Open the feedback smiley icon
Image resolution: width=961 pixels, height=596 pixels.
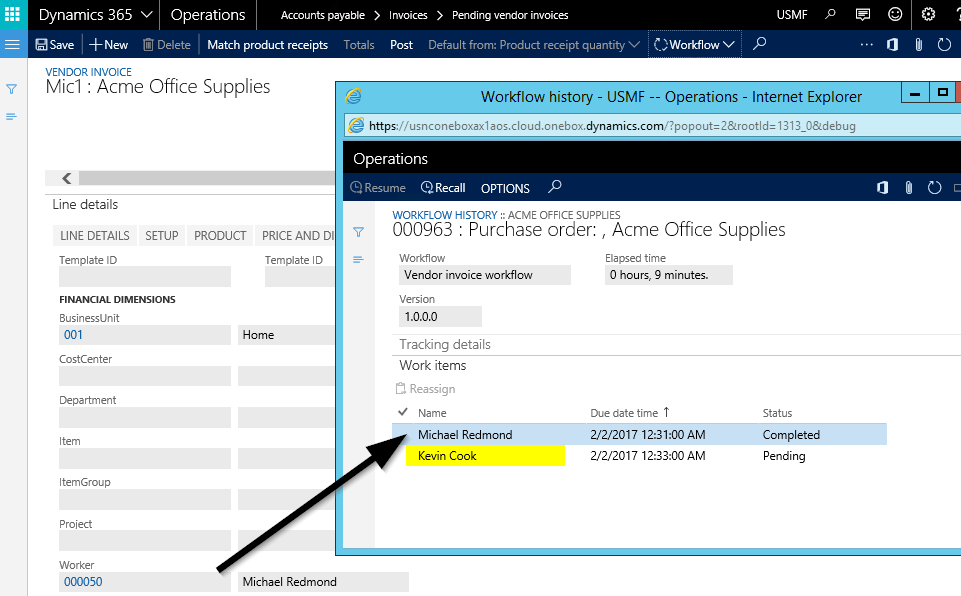click(x=895, y=15)
